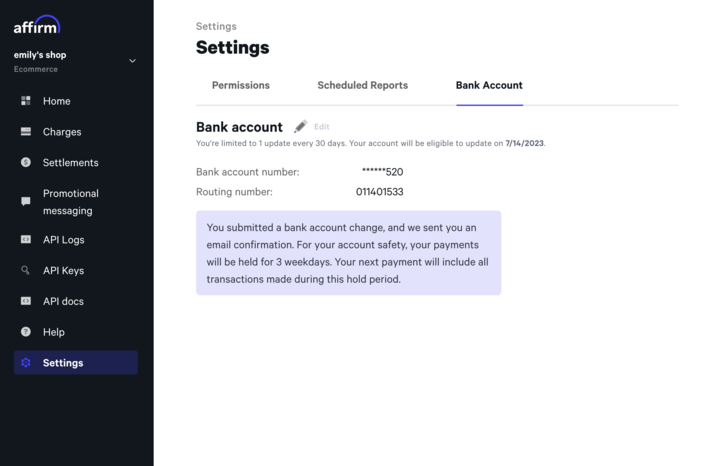This screenshot has width=720, height=466.
Task: Click the Edit link for bank account
Action: [321, 127]
